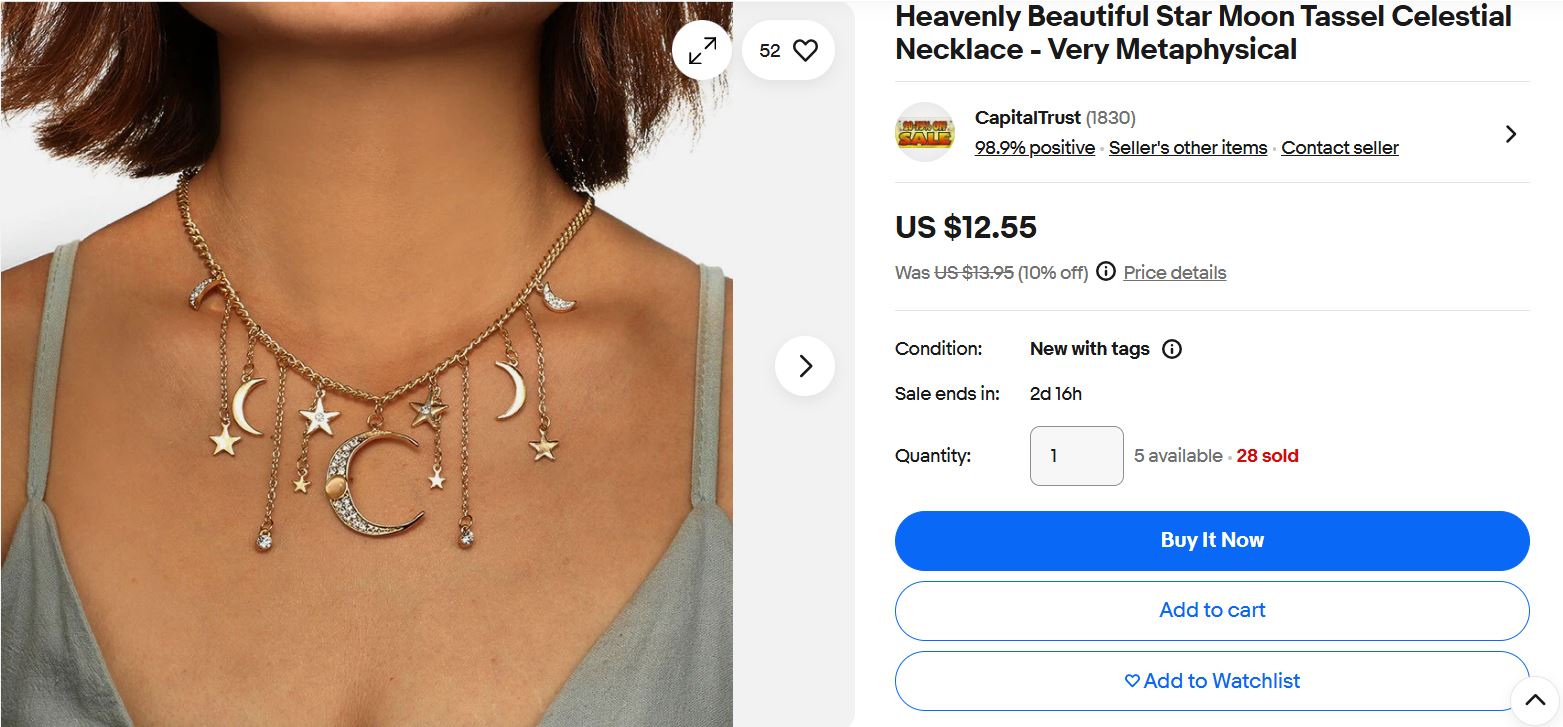The image size is (1563, 727).
Task: Click the product title heading
Action: [x=1203, y=32]
